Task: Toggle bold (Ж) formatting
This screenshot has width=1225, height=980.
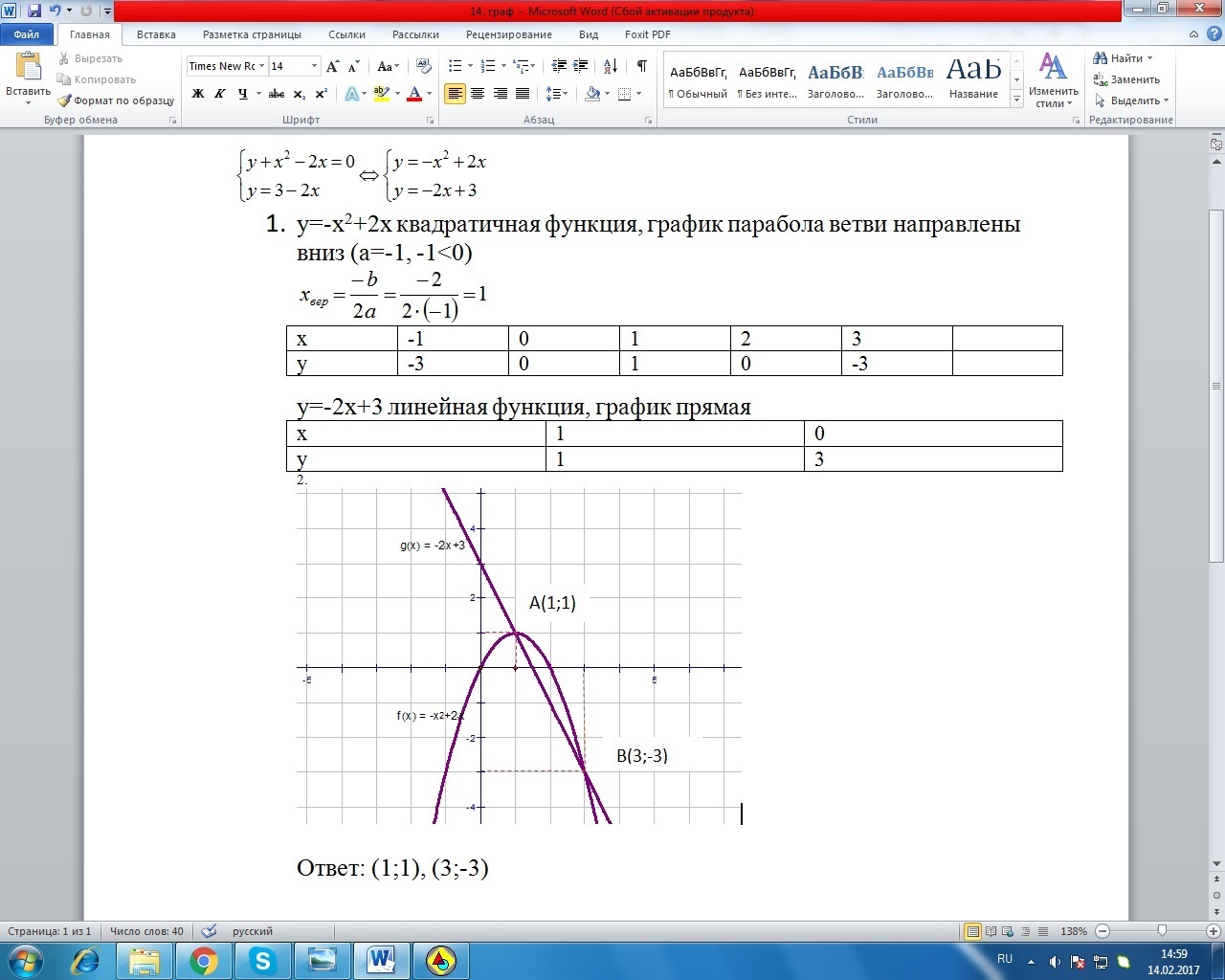Action: (x=198, y=94)
